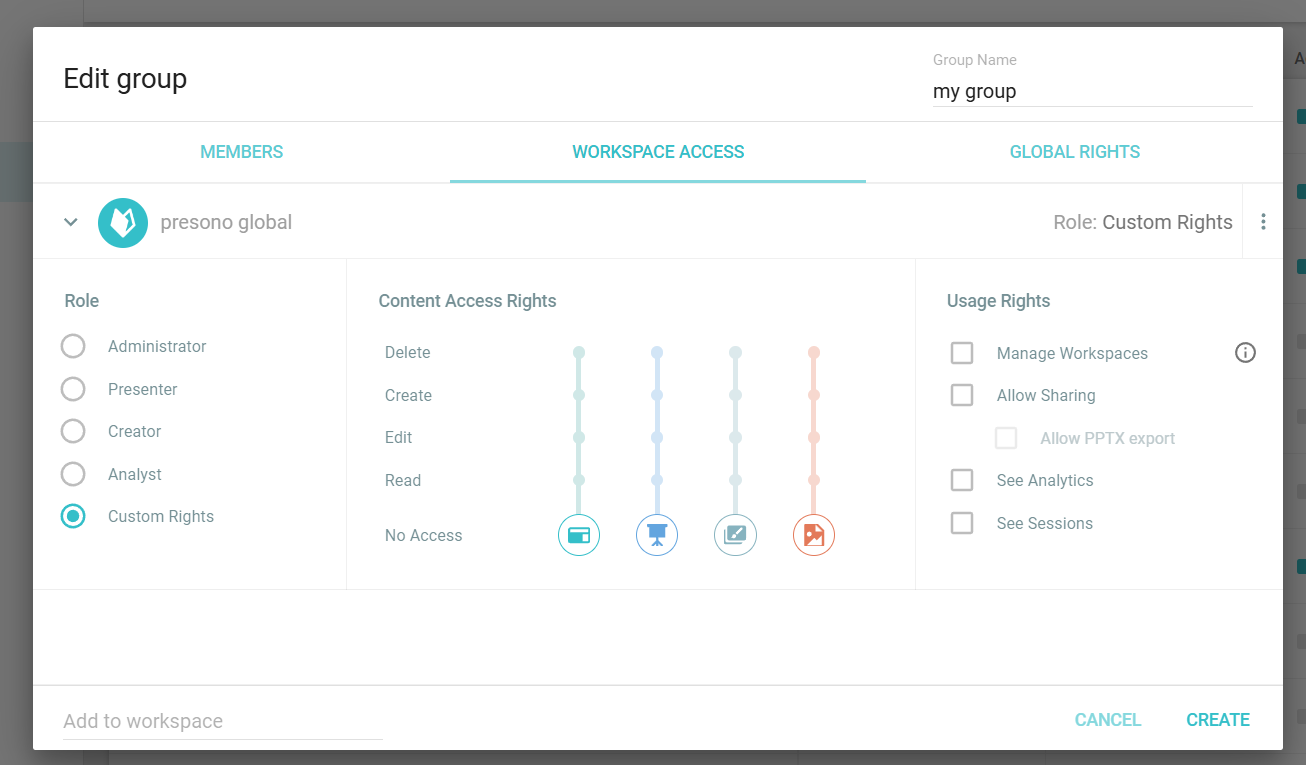Enable the Manage Workspaces checkbox
Viewport: 1306px width, 765px height.
tap(962, 353)
